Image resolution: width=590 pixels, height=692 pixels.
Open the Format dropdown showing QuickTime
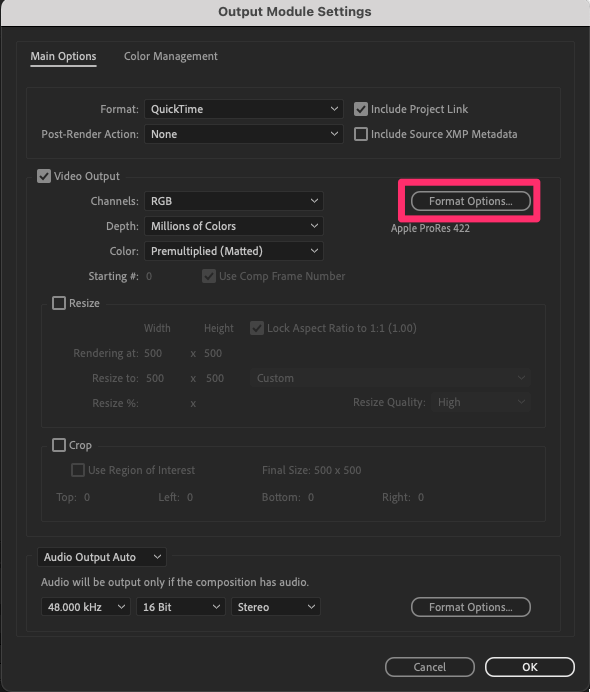244,109
